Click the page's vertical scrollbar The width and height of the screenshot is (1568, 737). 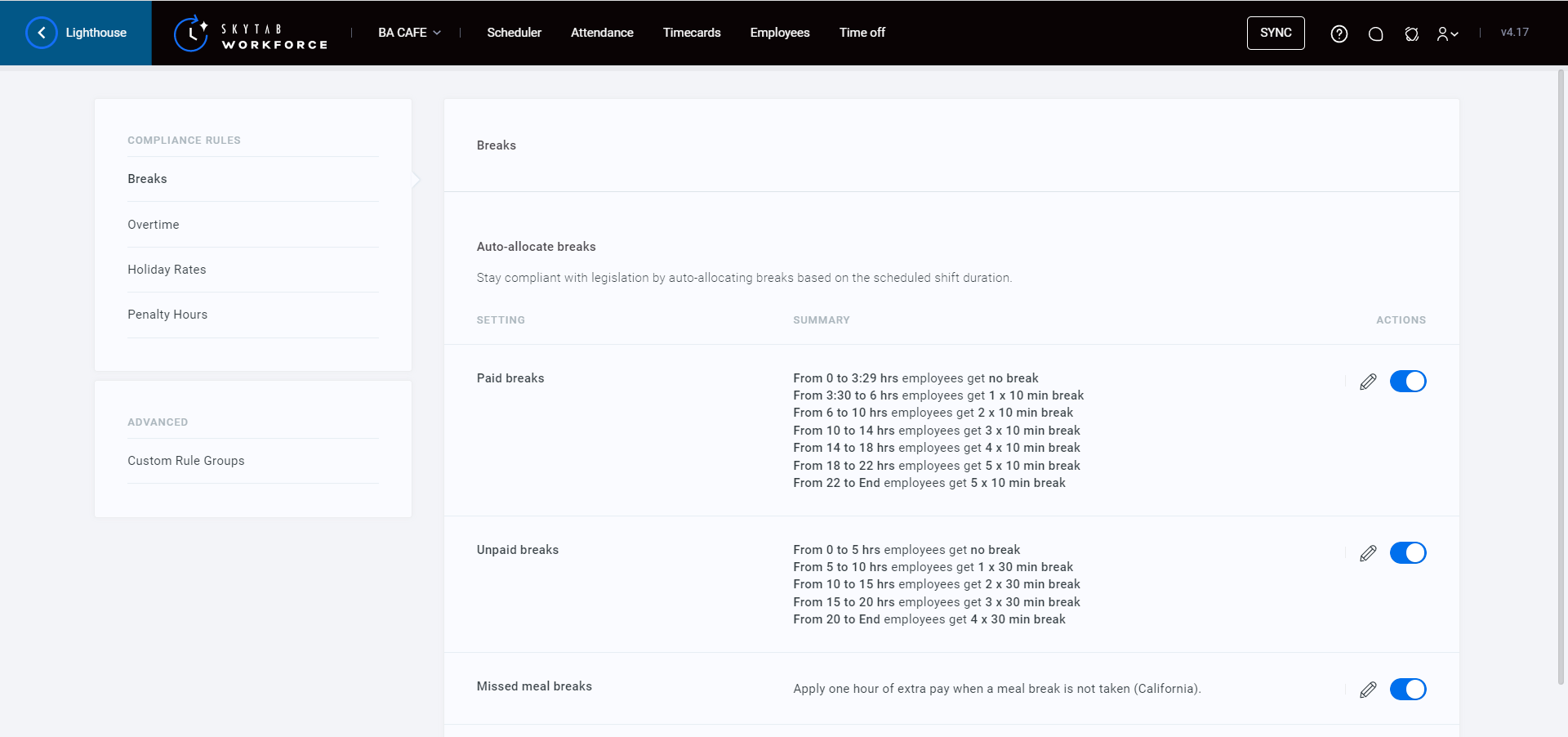pyautogui.click(x=1561, y=376)
